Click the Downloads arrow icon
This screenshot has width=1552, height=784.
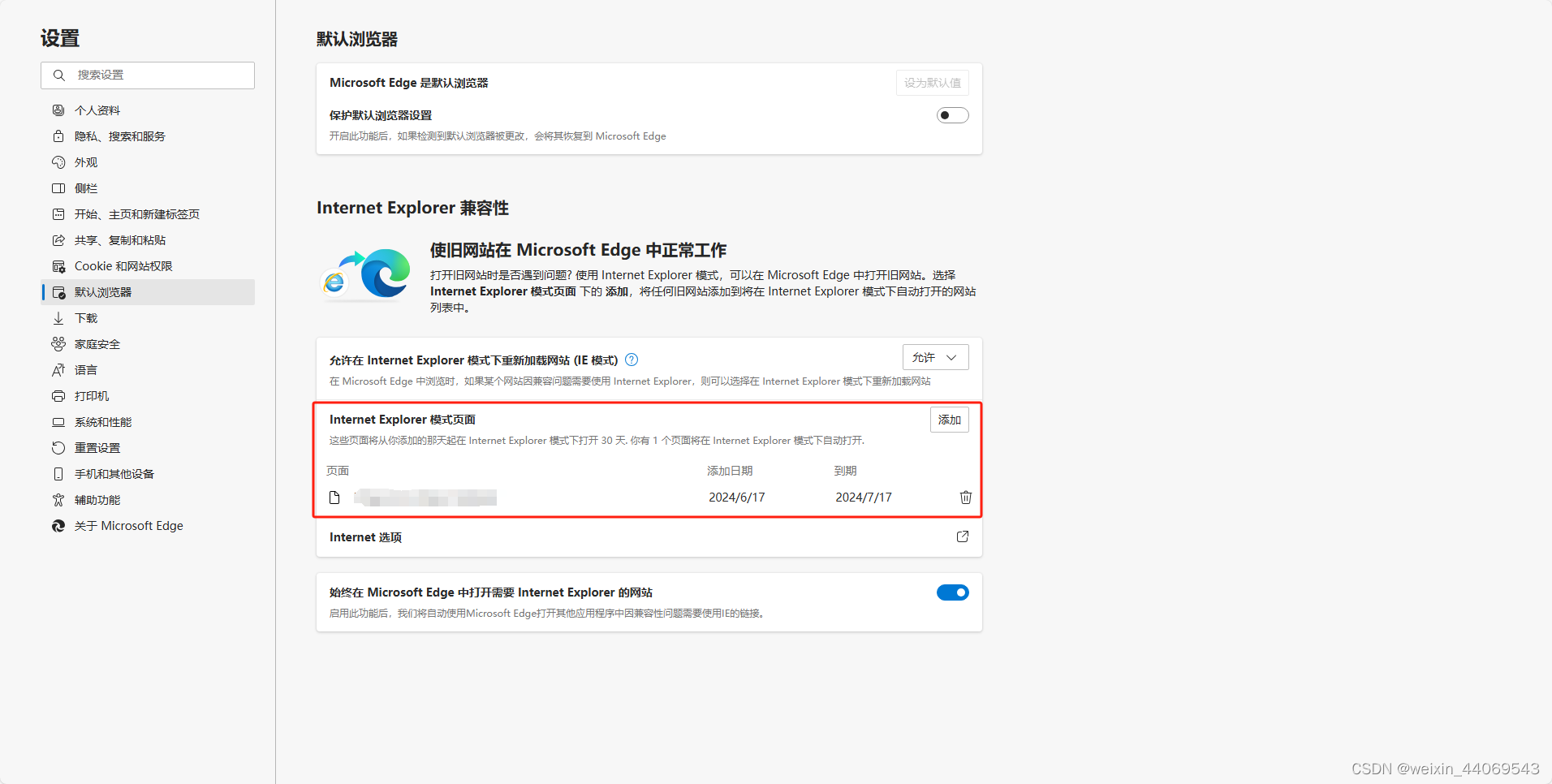(58, 318)
